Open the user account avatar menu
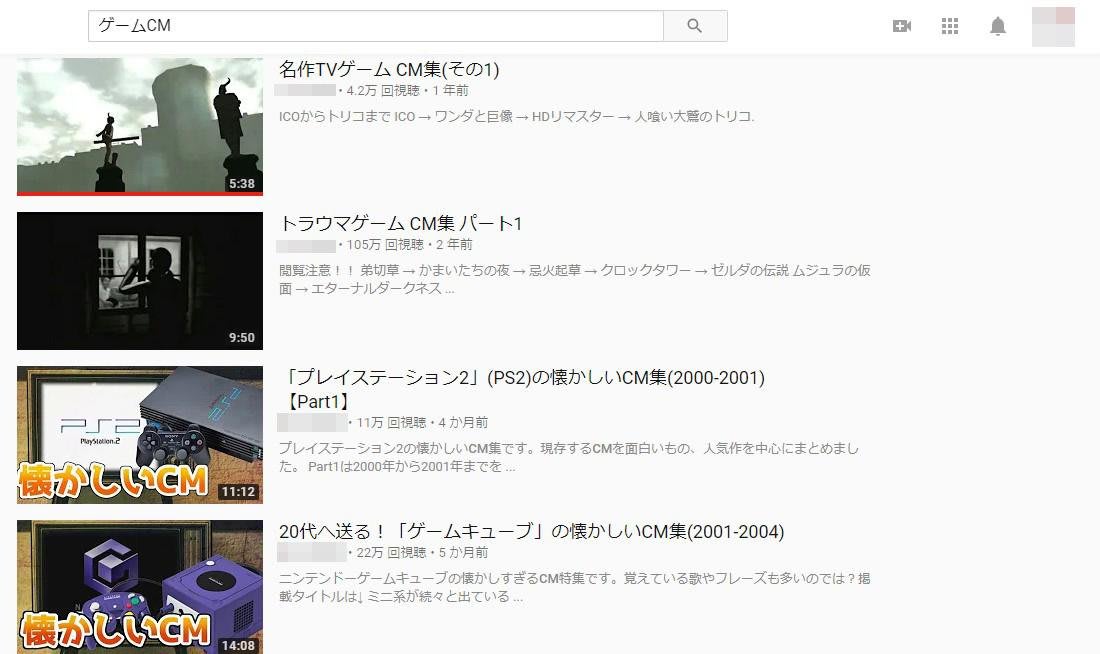Image resolution: width=1100 pixels, height=654 pixels. 1053,26
